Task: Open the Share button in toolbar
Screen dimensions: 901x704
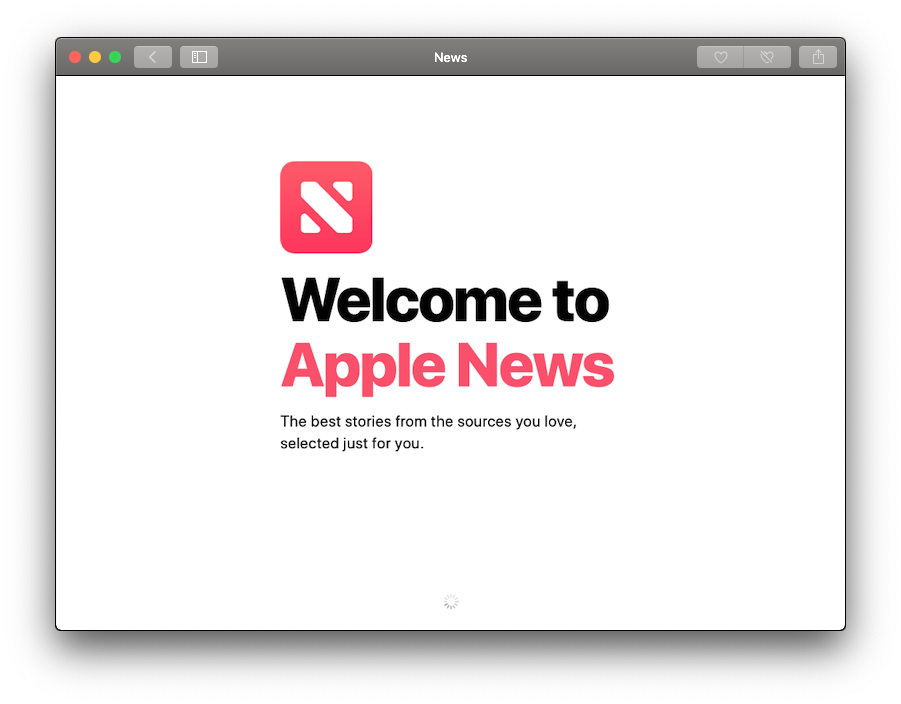Action: tap(818, 57)
